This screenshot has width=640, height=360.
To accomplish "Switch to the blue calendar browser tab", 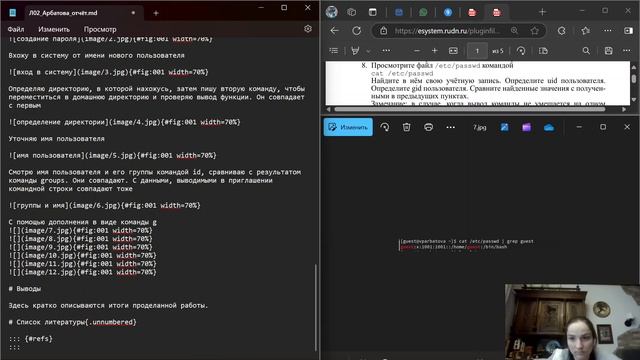I will 399,12.
